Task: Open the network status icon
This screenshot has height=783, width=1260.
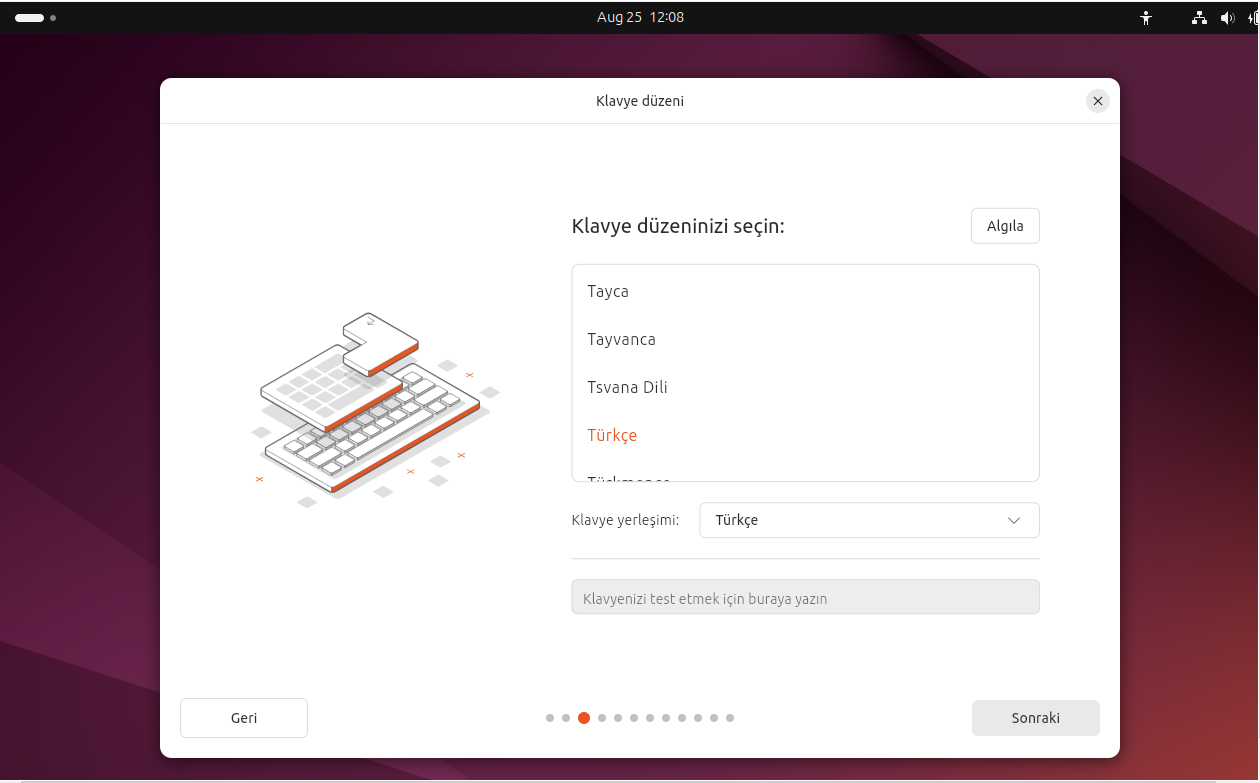Action: pyautogui.click(x=1199, y=17)
